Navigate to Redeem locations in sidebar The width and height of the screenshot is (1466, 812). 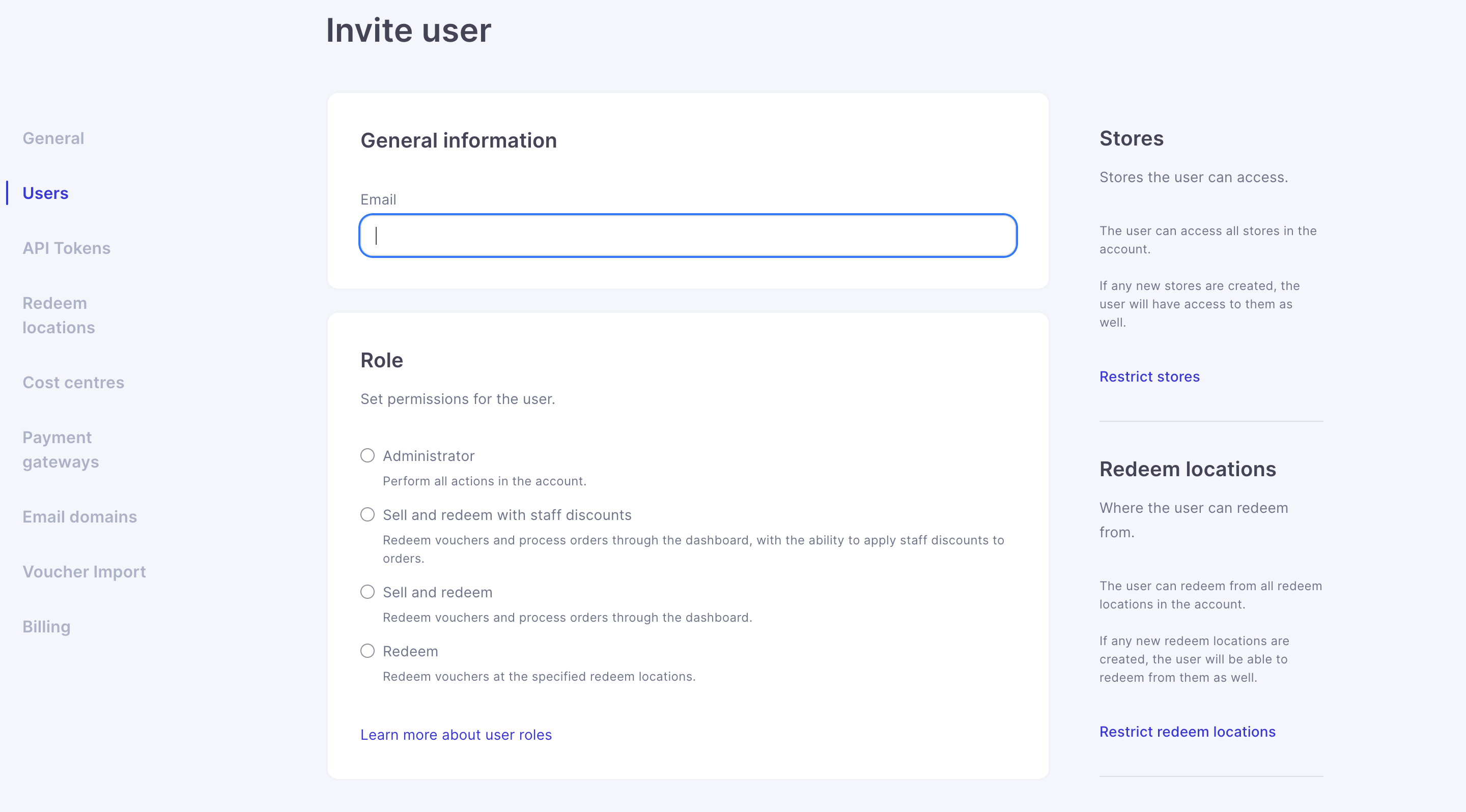59,315
